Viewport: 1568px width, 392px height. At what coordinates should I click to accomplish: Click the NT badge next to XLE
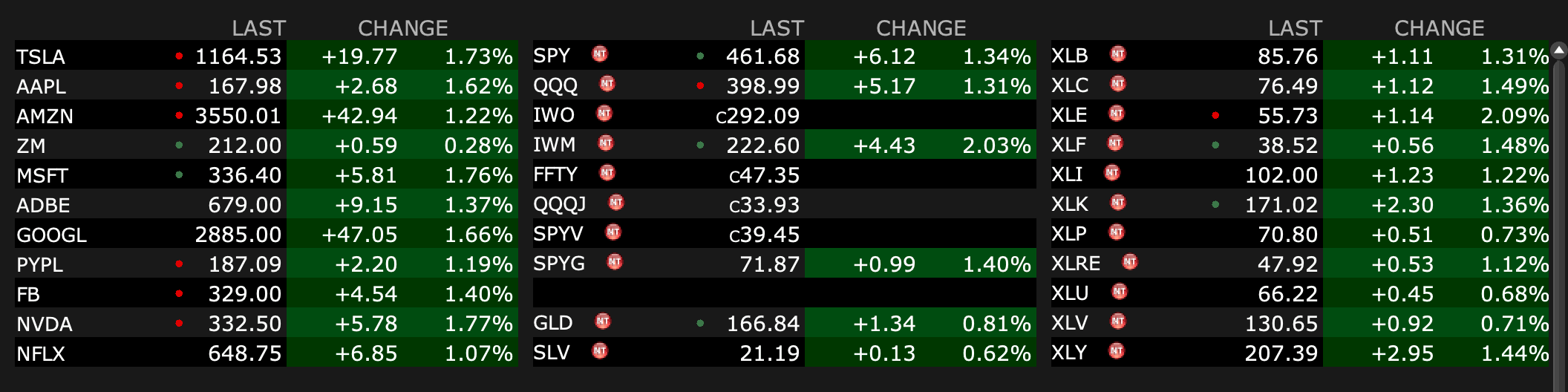tap(1117, 114)
